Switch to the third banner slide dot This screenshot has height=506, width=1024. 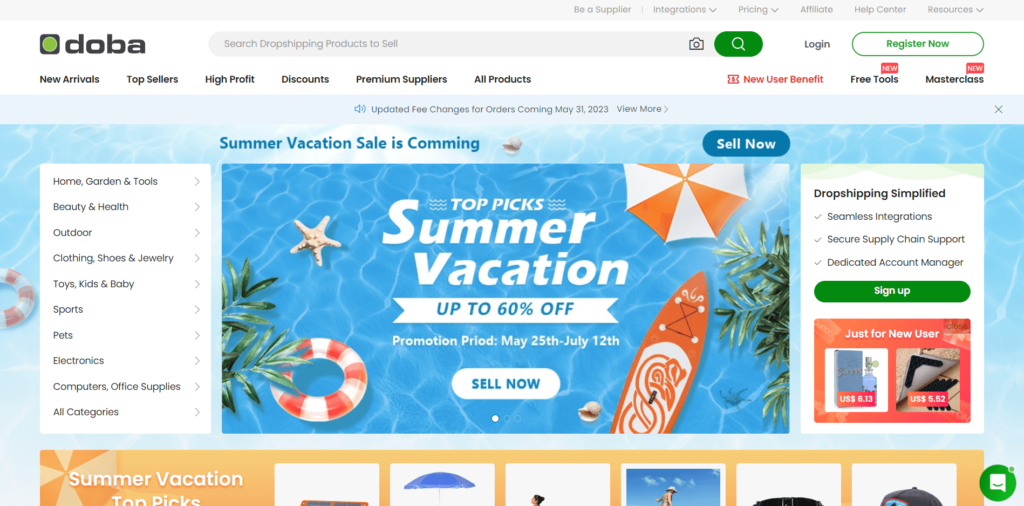pyautogui.click(x=517, y=418)
